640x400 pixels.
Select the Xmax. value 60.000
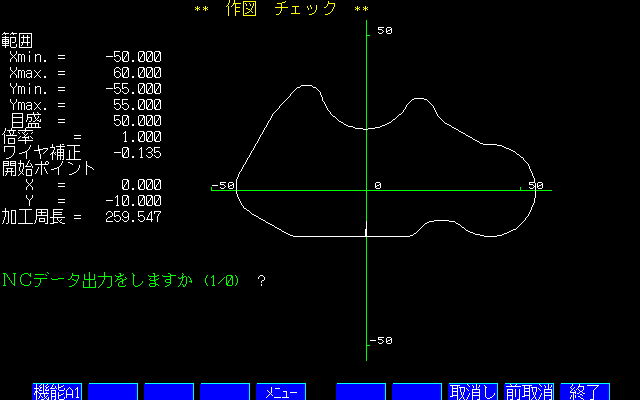137,73
